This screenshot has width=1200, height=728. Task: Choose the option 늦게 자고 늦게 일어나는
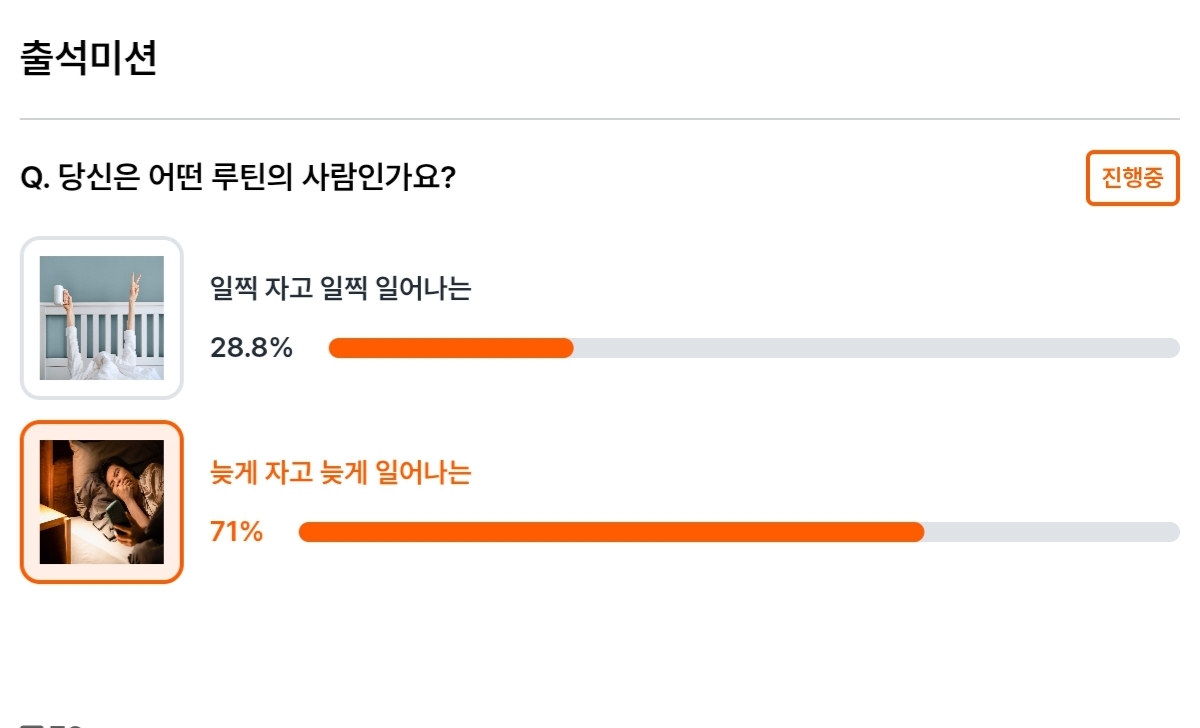[x=340, y=473]
